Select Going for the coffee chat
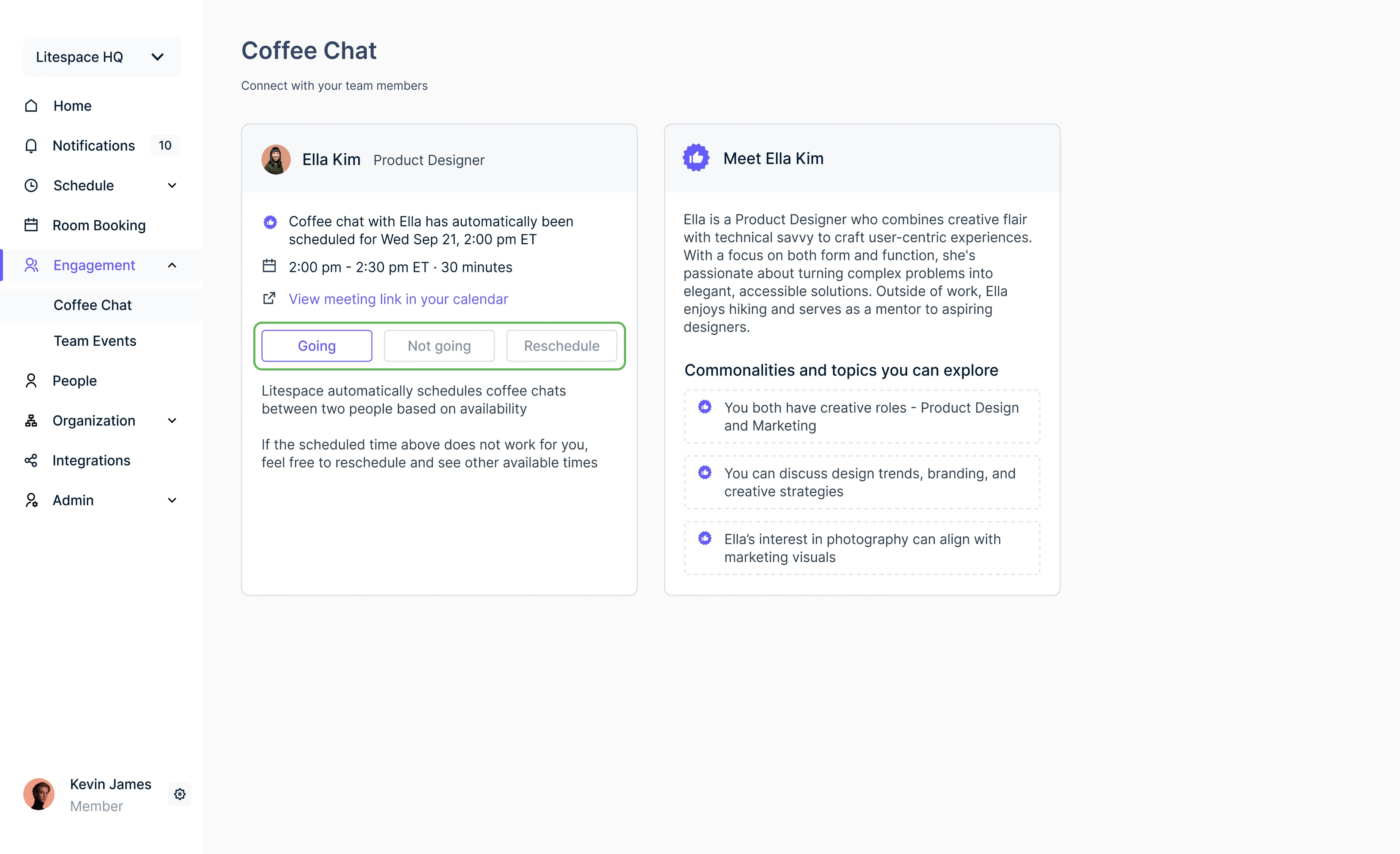 (x=317, y=345)
